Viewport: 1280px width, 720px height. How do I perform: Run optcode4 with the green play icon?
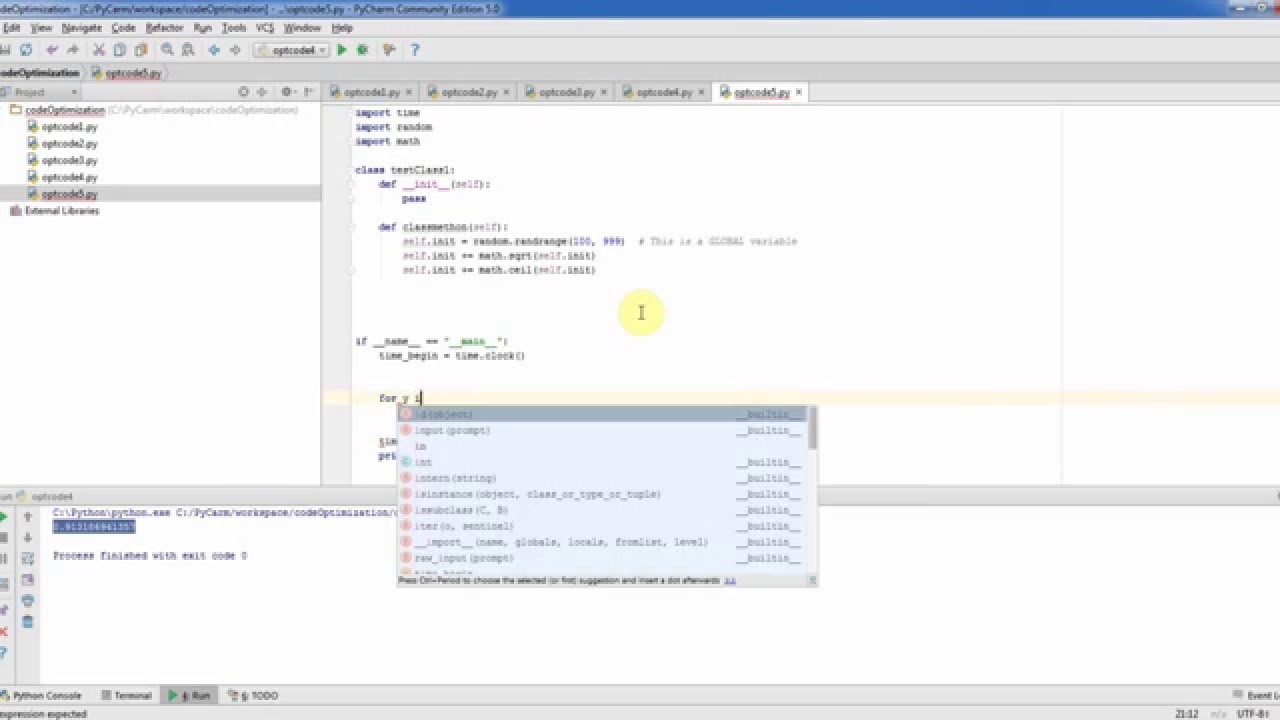coord(342,50)
